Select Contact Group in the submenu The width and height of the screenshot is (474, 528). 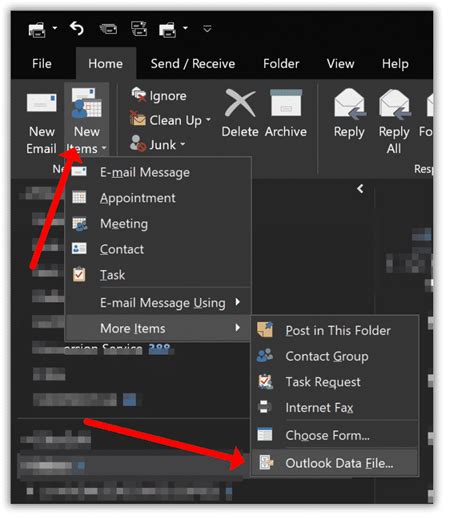(335, 356)
